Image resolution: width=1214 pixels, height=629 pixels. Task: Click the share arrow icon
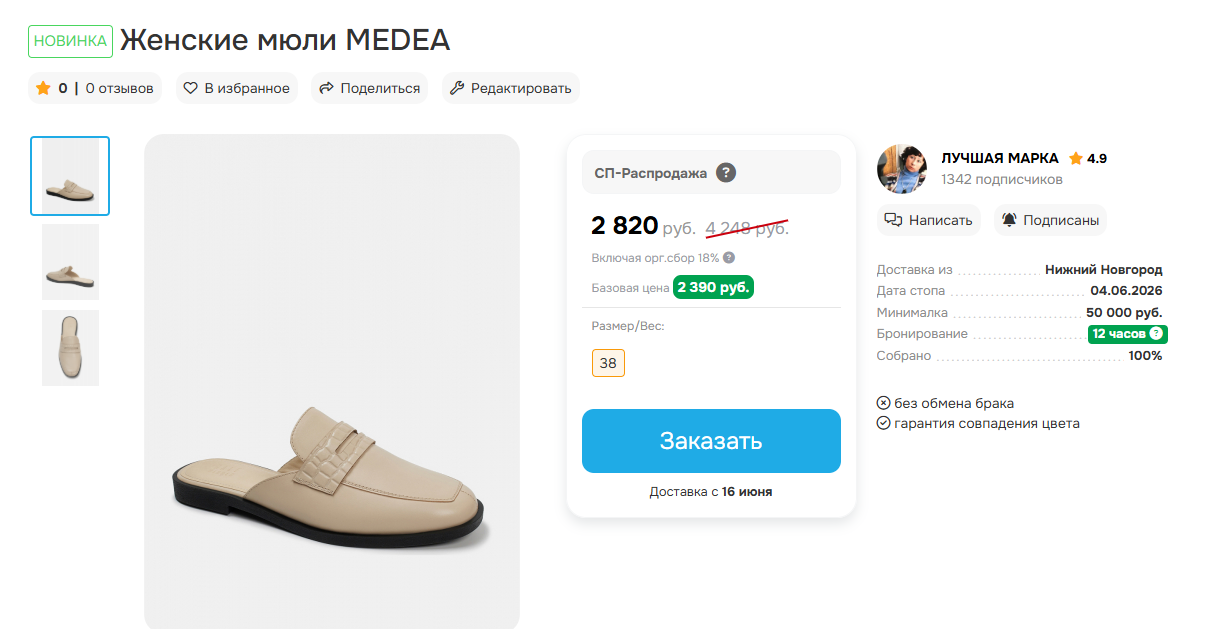[326, 88]
